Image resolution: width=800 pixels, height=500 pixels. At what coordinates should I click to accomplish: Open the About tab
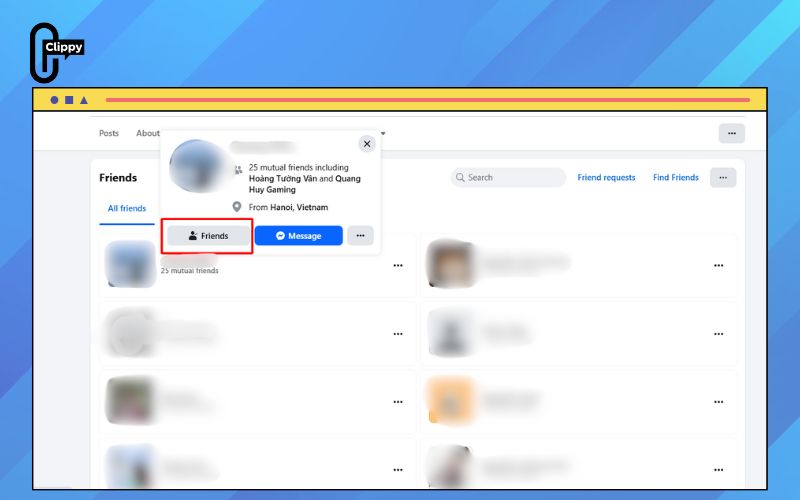(147, 133)
